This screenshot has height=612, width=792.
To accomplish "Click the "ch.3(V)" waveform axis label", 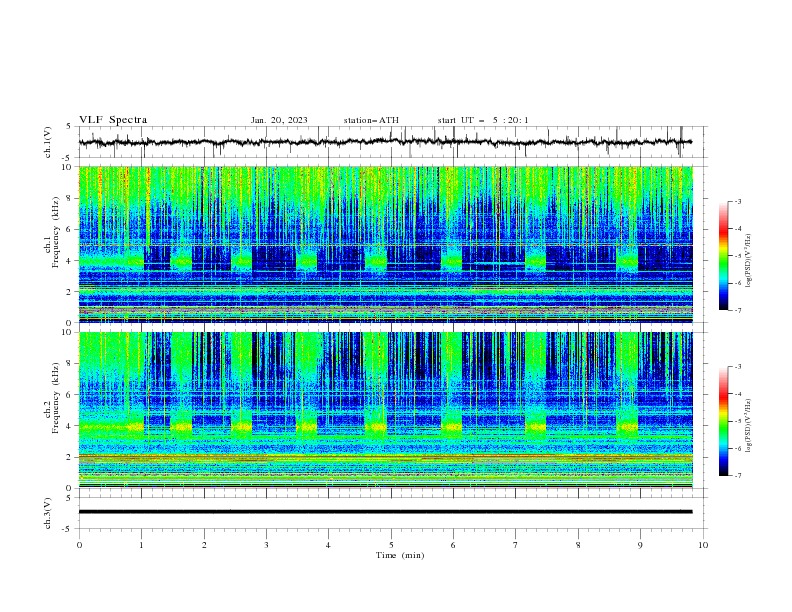I will coord(48,513).
